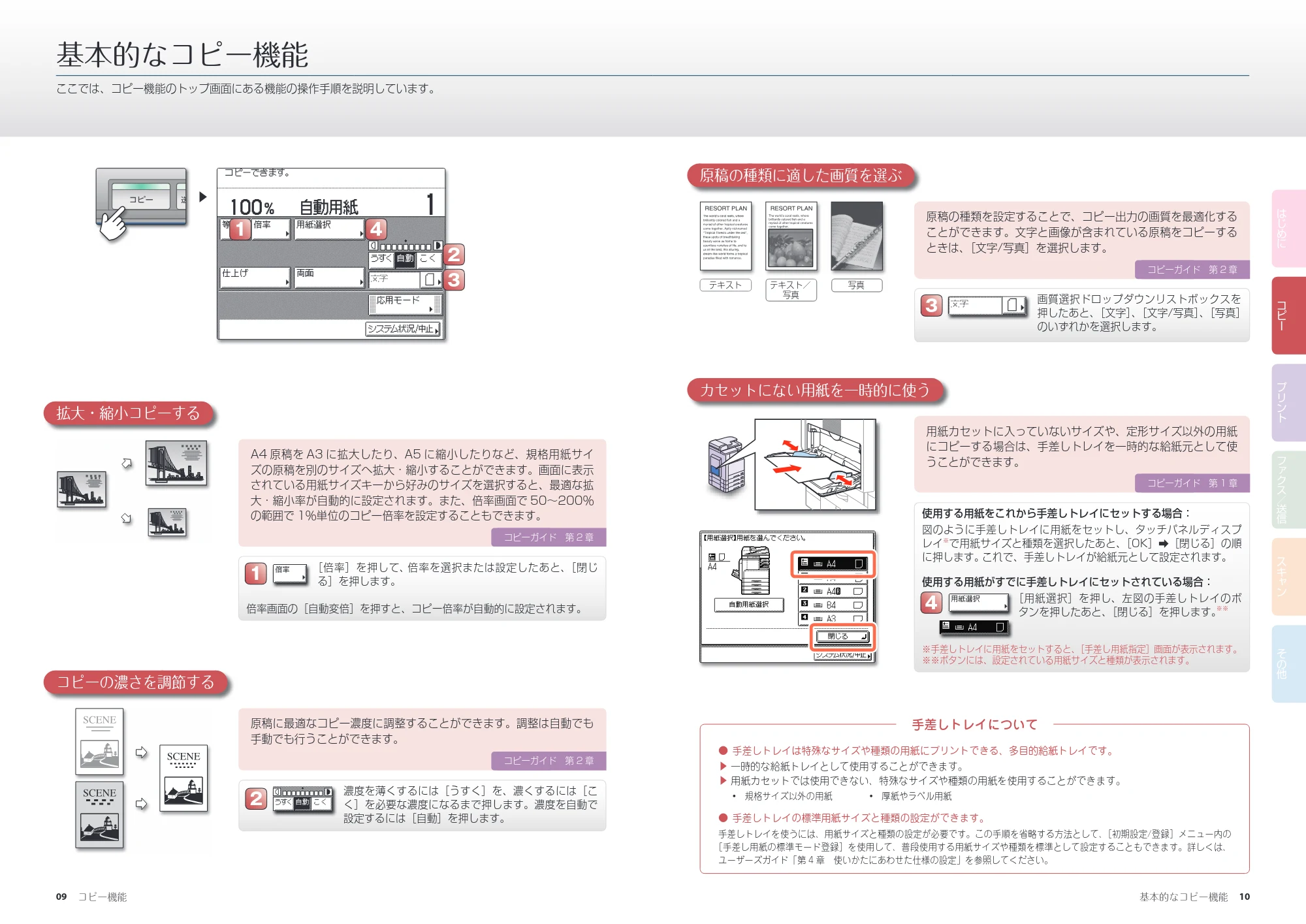Click the enlarged bridge photo sample

176,463
